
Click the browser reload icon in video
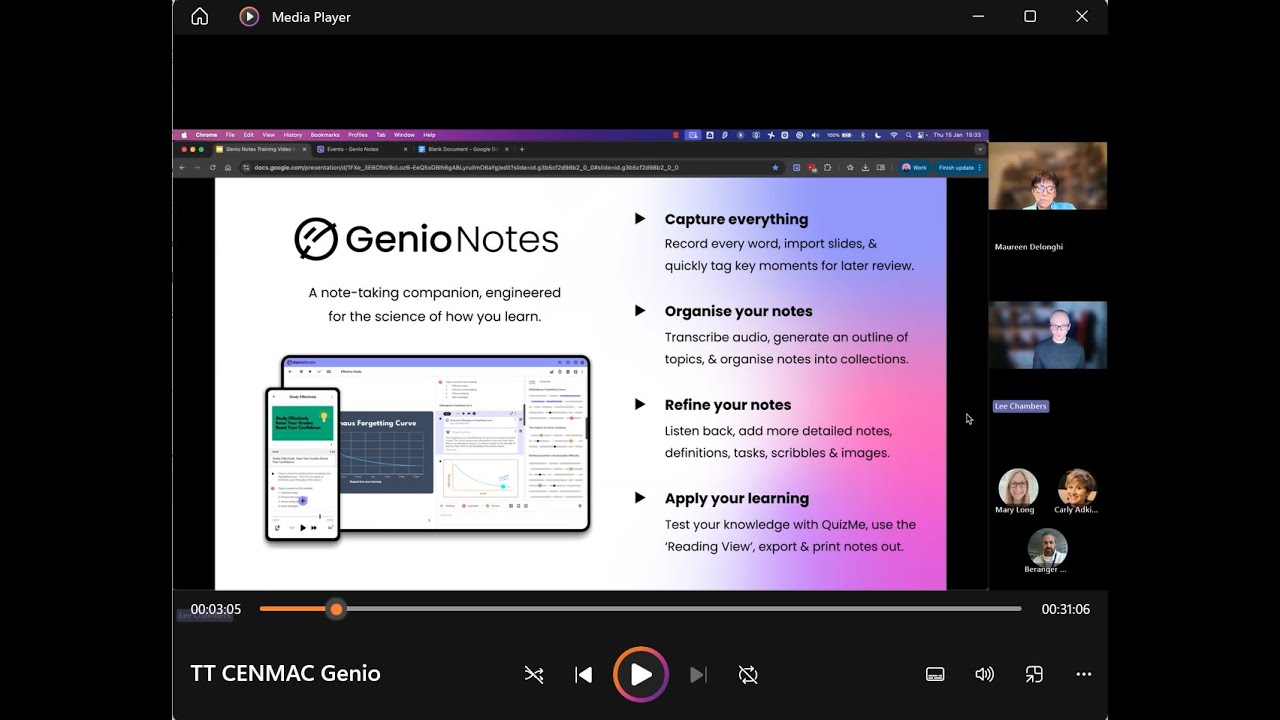(212, 168)
